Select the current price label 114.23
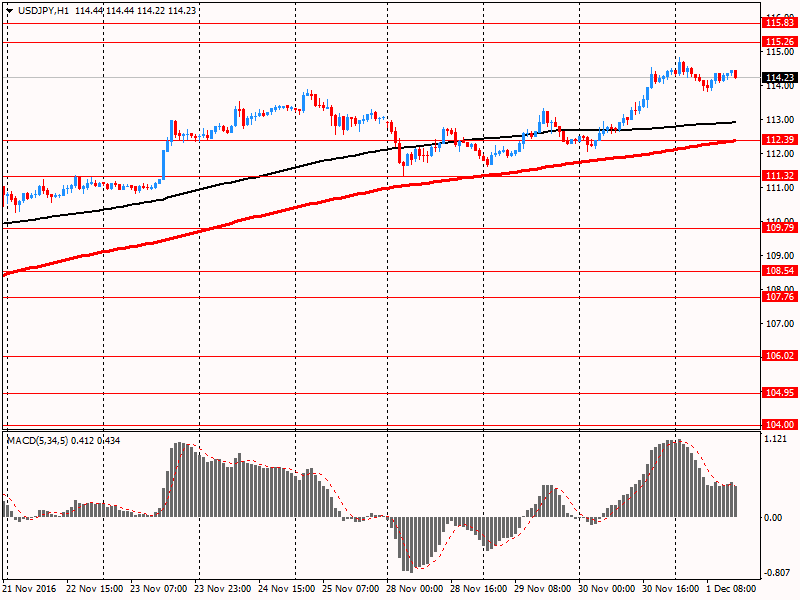Image resolution: width=800 pixels, height=600 pixels. (x=780, y=78)
